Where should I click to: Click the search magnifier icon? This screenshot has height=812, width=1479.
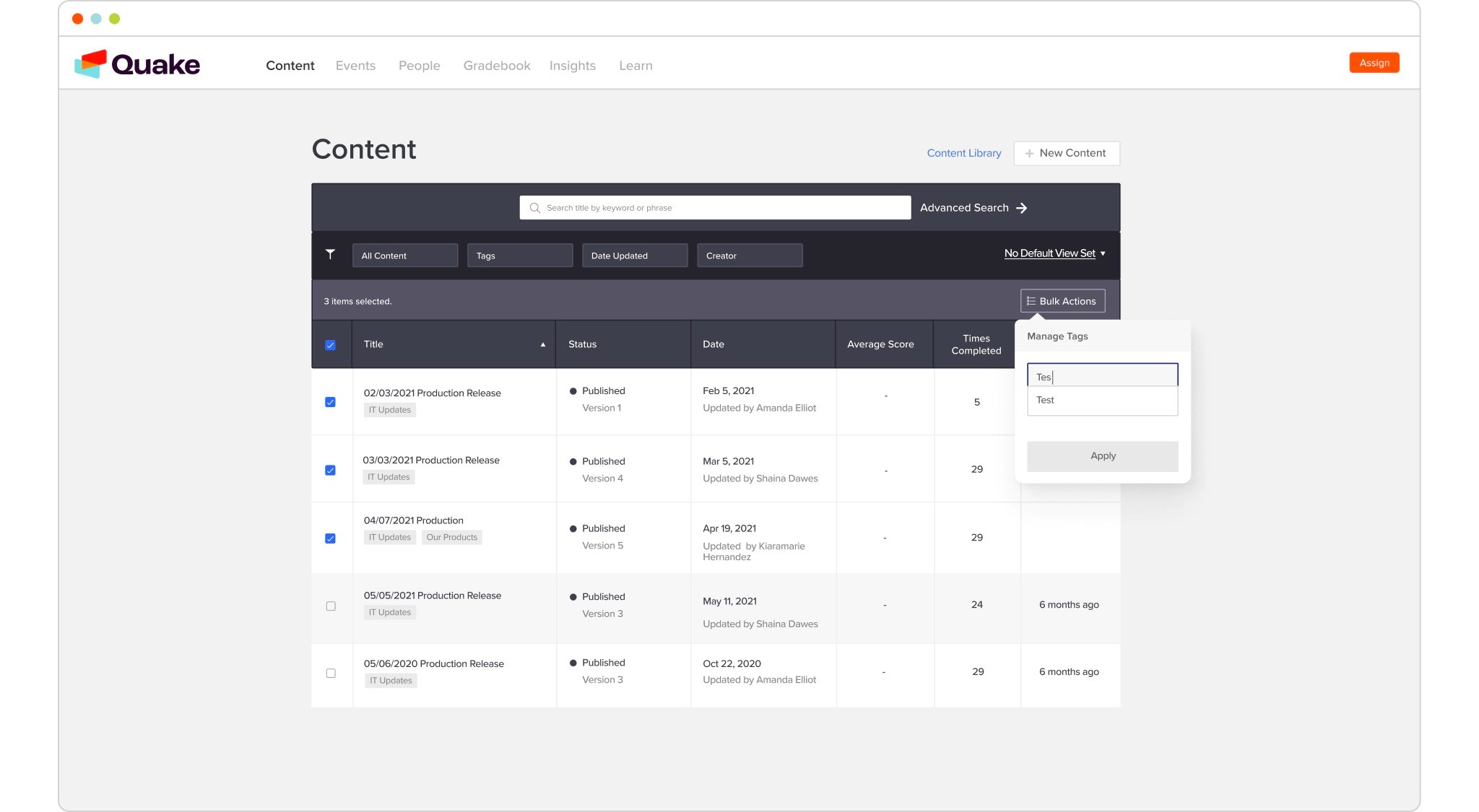pos(535,208)
